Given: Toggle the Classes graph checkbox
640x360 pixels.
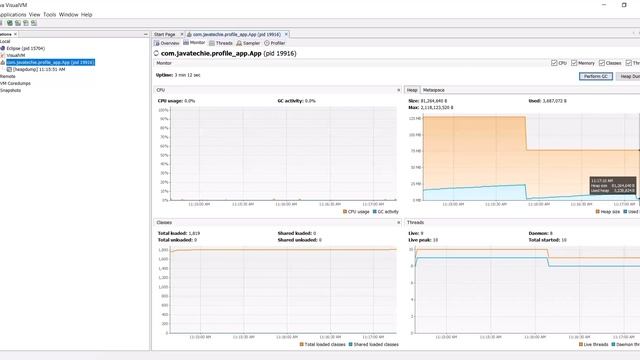Looking at the screenshot, I should [602, 63].
